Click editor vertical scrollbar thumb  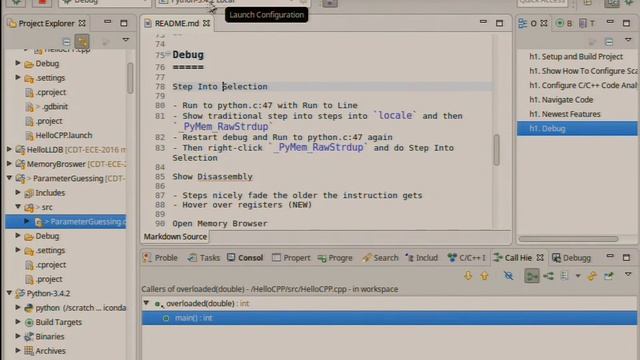coord(496,150)
